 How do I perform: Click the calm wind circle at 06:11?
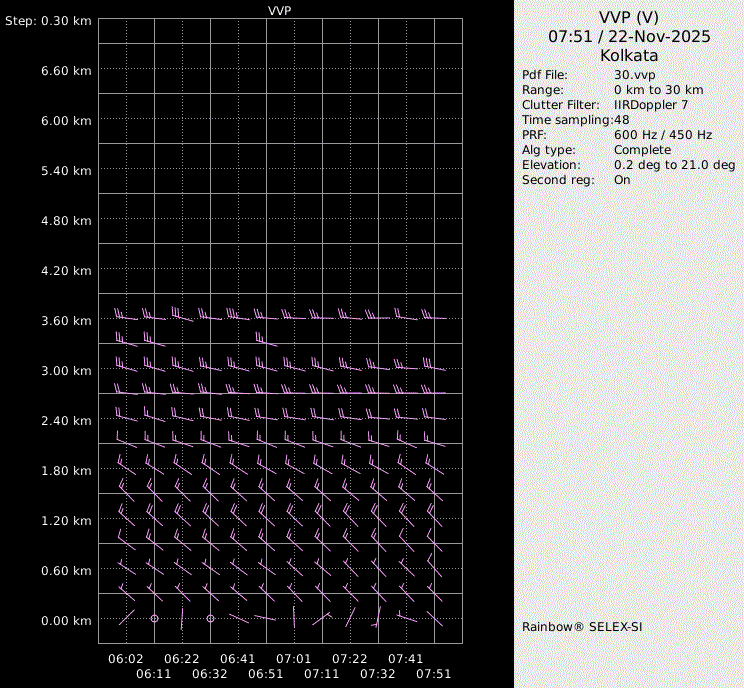pos(154,619)
